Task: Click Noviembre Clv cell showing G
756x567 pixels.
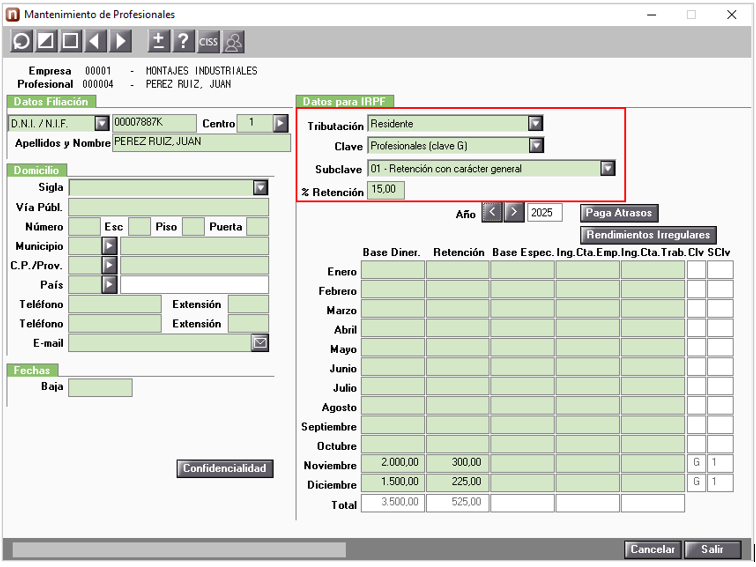Action: [696, 463]
